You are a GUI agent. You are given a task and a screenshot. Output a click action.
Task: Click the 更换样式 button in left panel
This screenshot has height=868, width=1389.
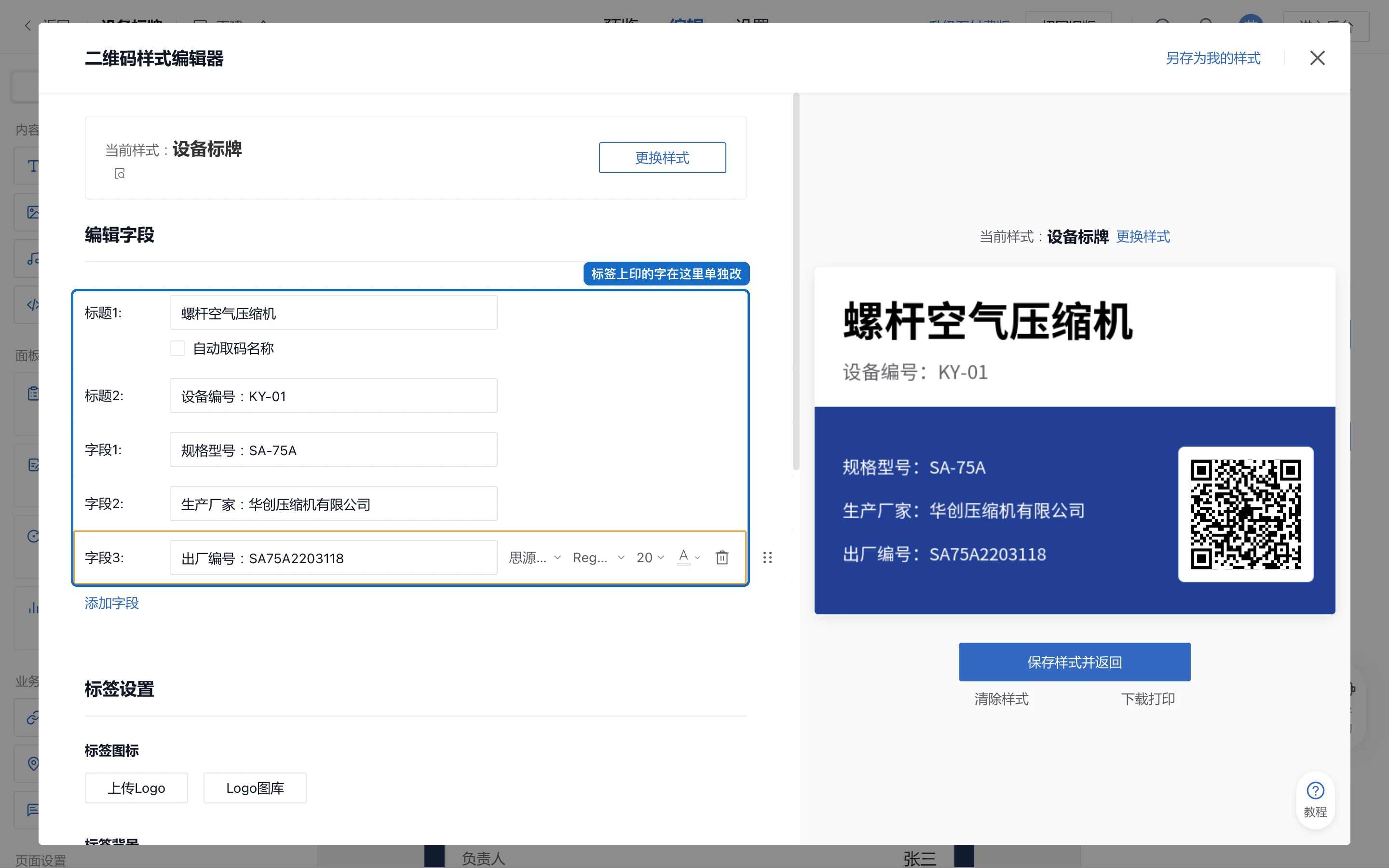(x=662, y=157)
